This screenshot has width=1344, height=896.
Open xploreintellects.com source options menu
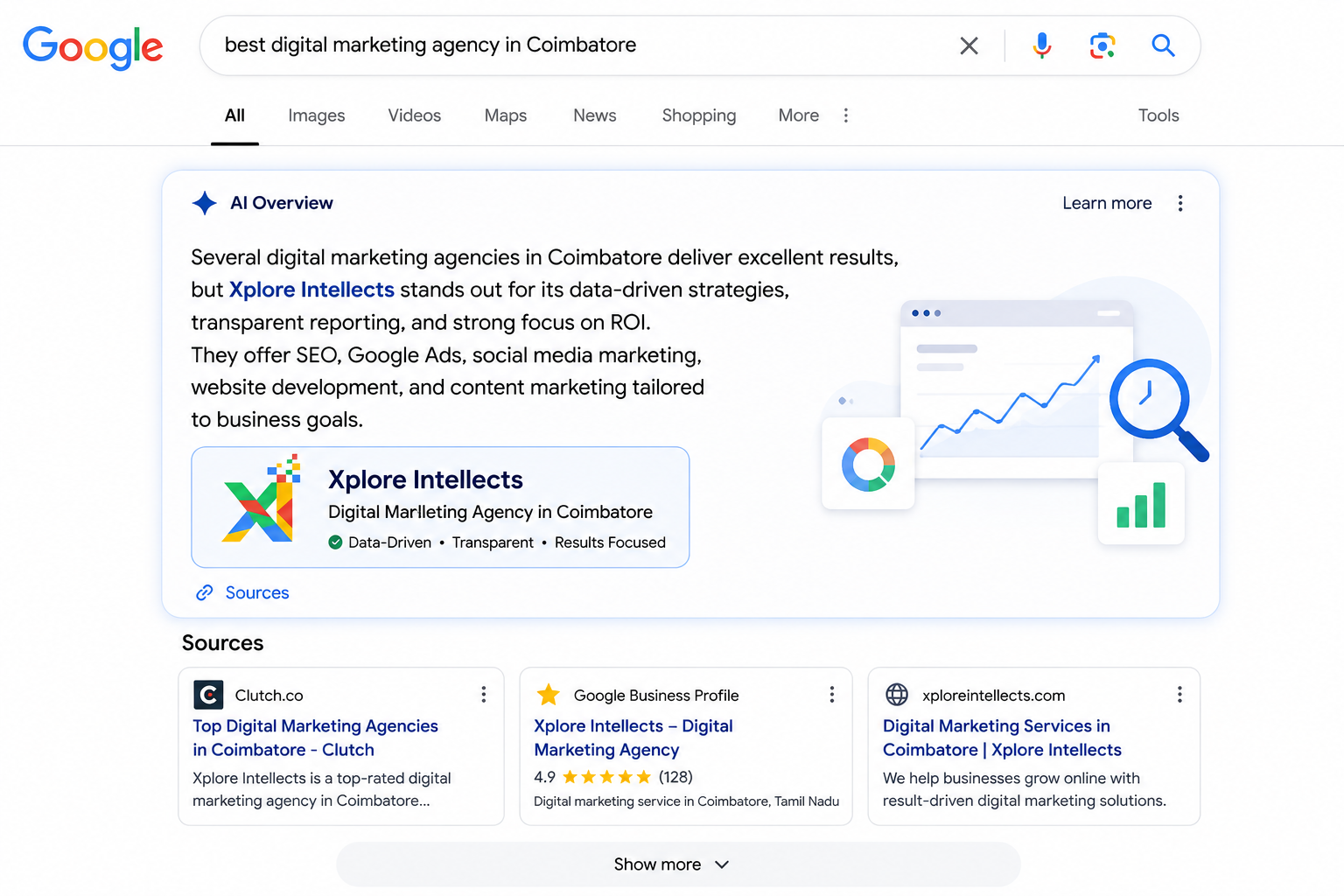coord(1179,695)
